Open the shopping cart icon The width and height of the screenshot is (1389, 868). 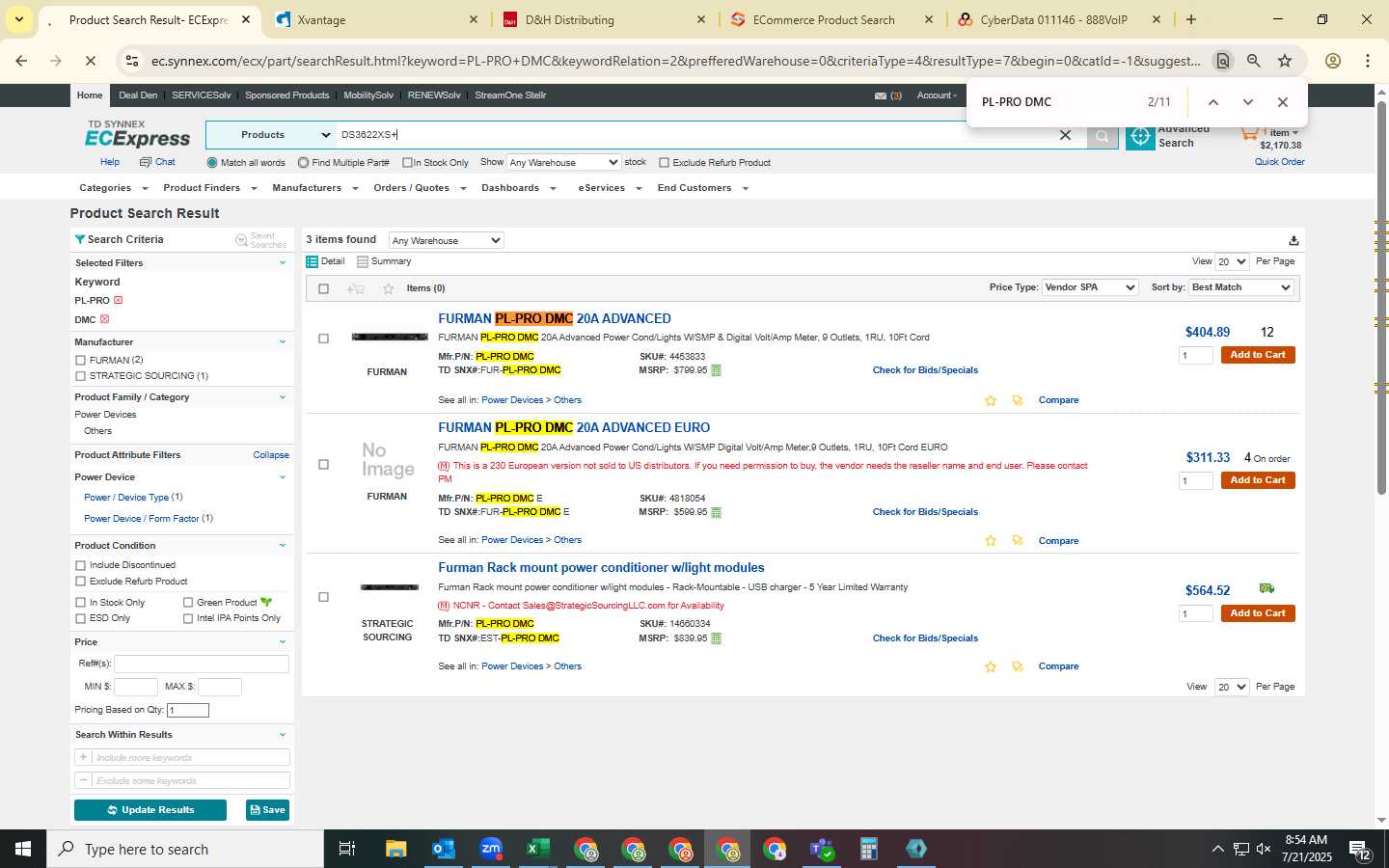[1250, 133]
